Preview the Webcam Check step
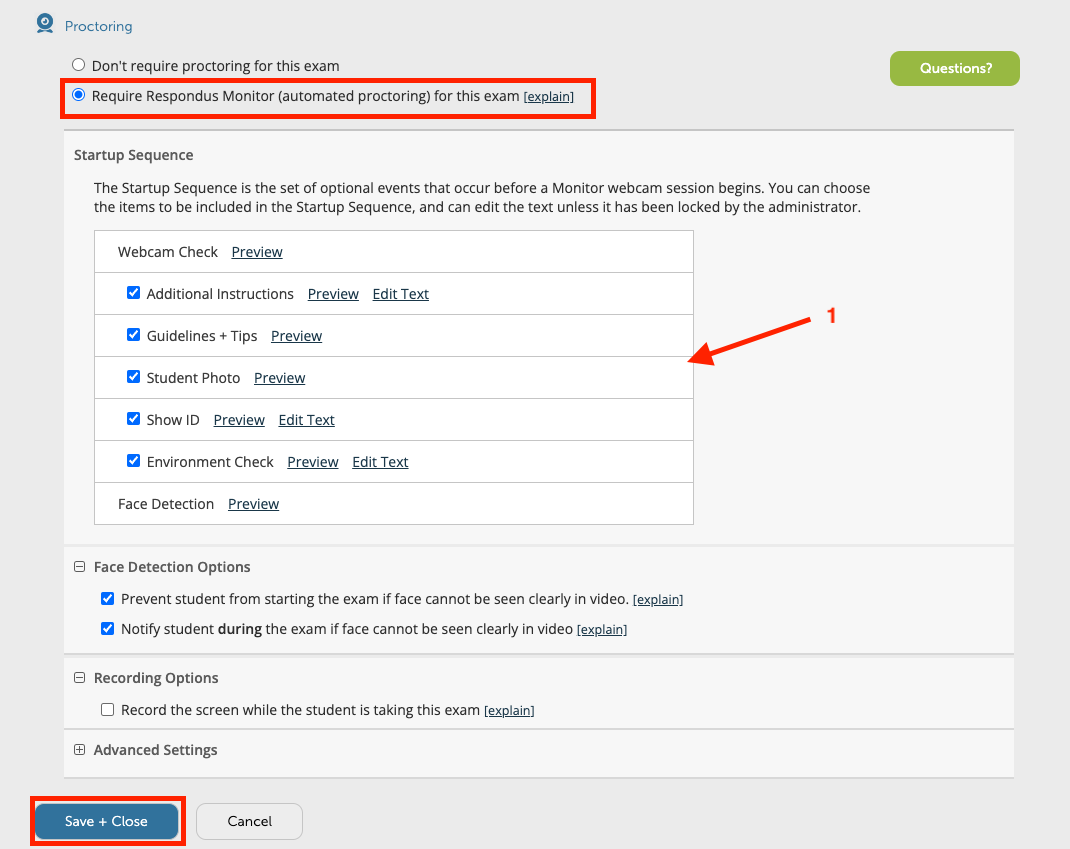The width and height of the screenshot is (1070, 849). (257, 252)
